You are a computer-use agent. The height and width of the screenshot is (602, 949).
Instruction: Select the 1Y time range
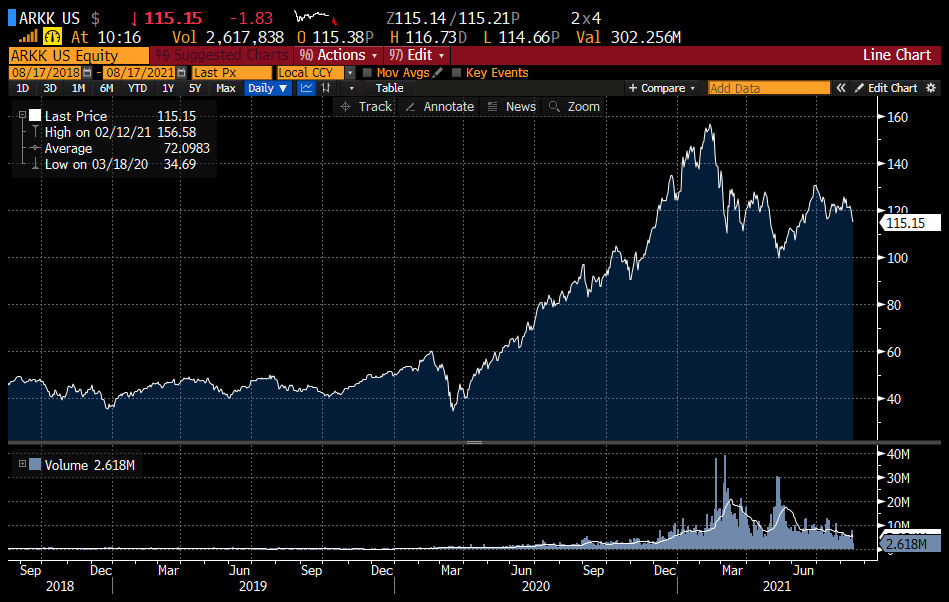tap(168, 88)
